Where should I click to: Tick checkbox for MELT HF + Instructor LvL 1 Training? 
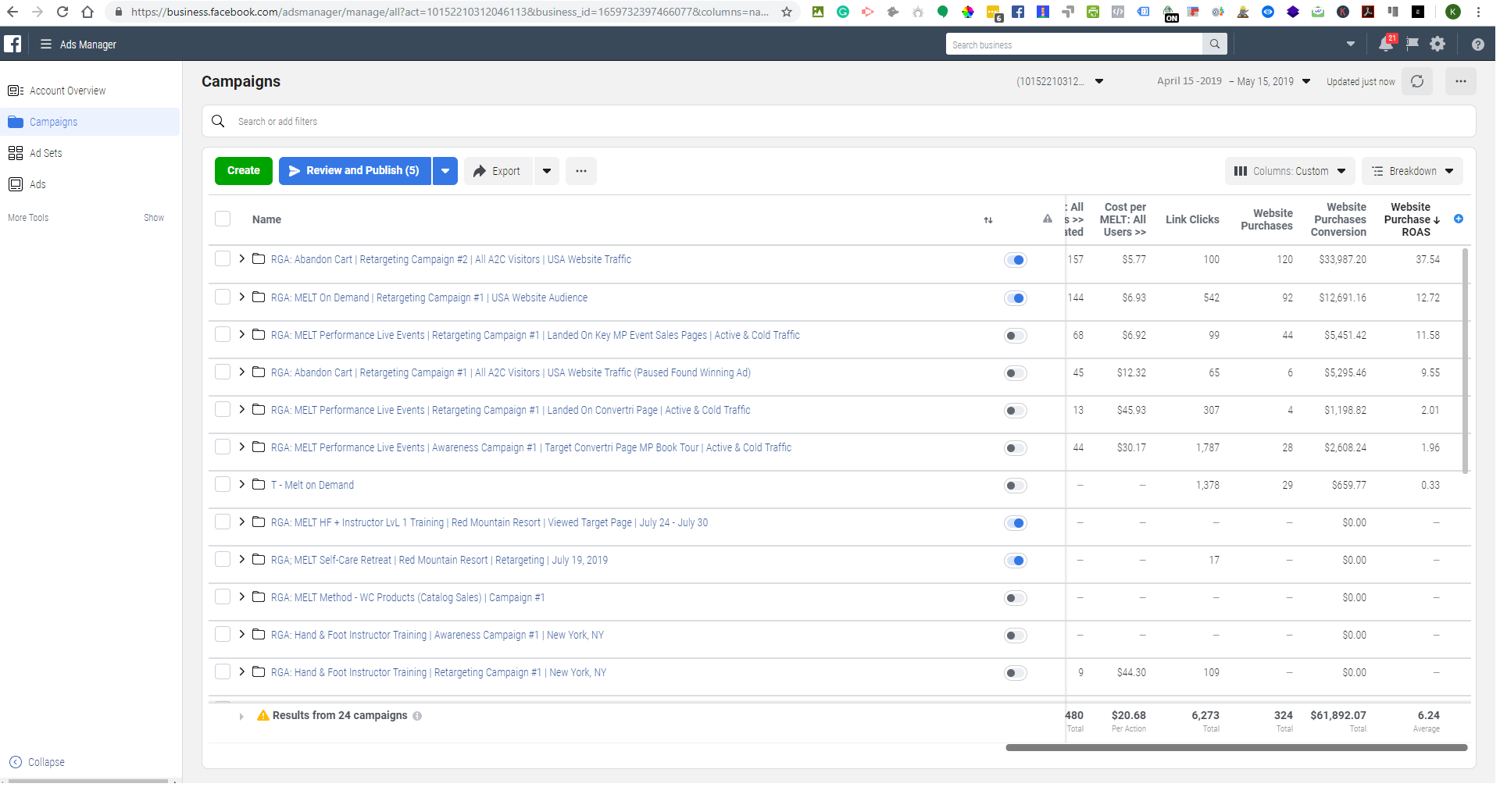(223, 522)
